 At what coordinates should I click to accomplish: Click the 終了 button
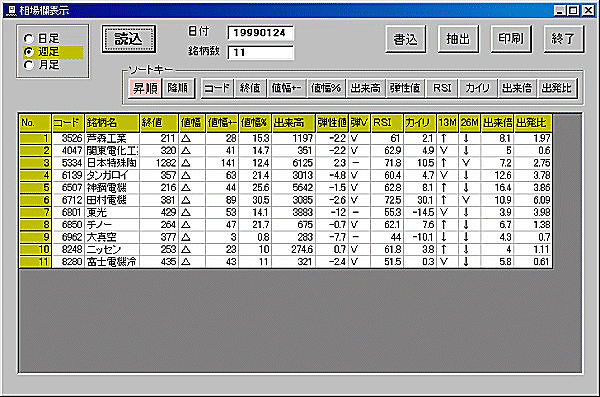(x=564, y=39)
